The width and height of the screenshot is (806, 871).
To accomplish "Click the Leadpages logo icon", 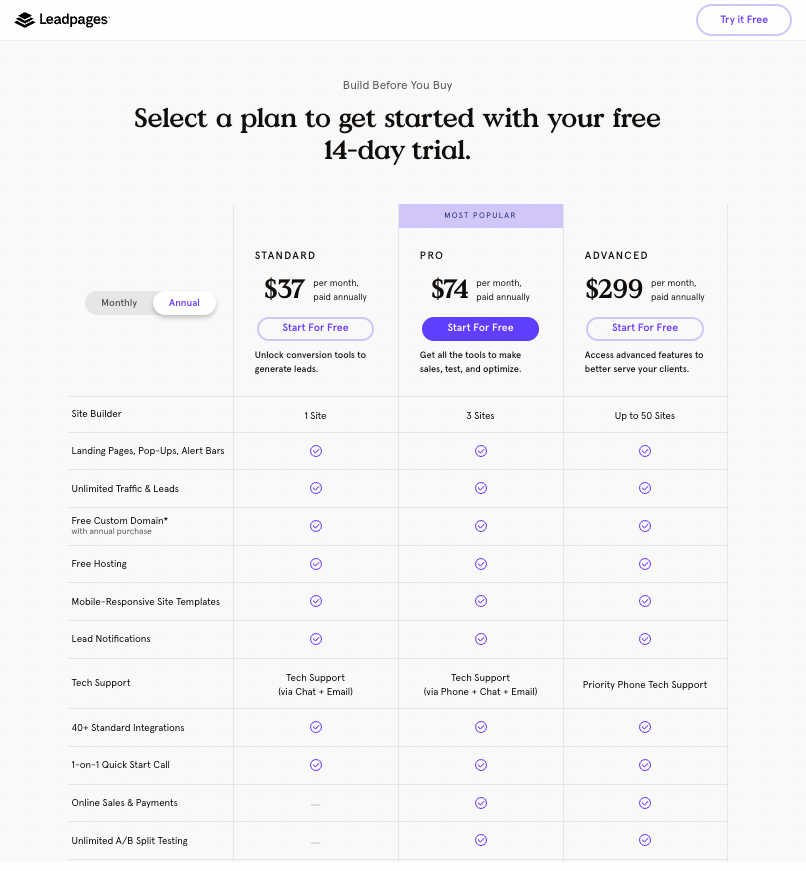I will (24, 20).
